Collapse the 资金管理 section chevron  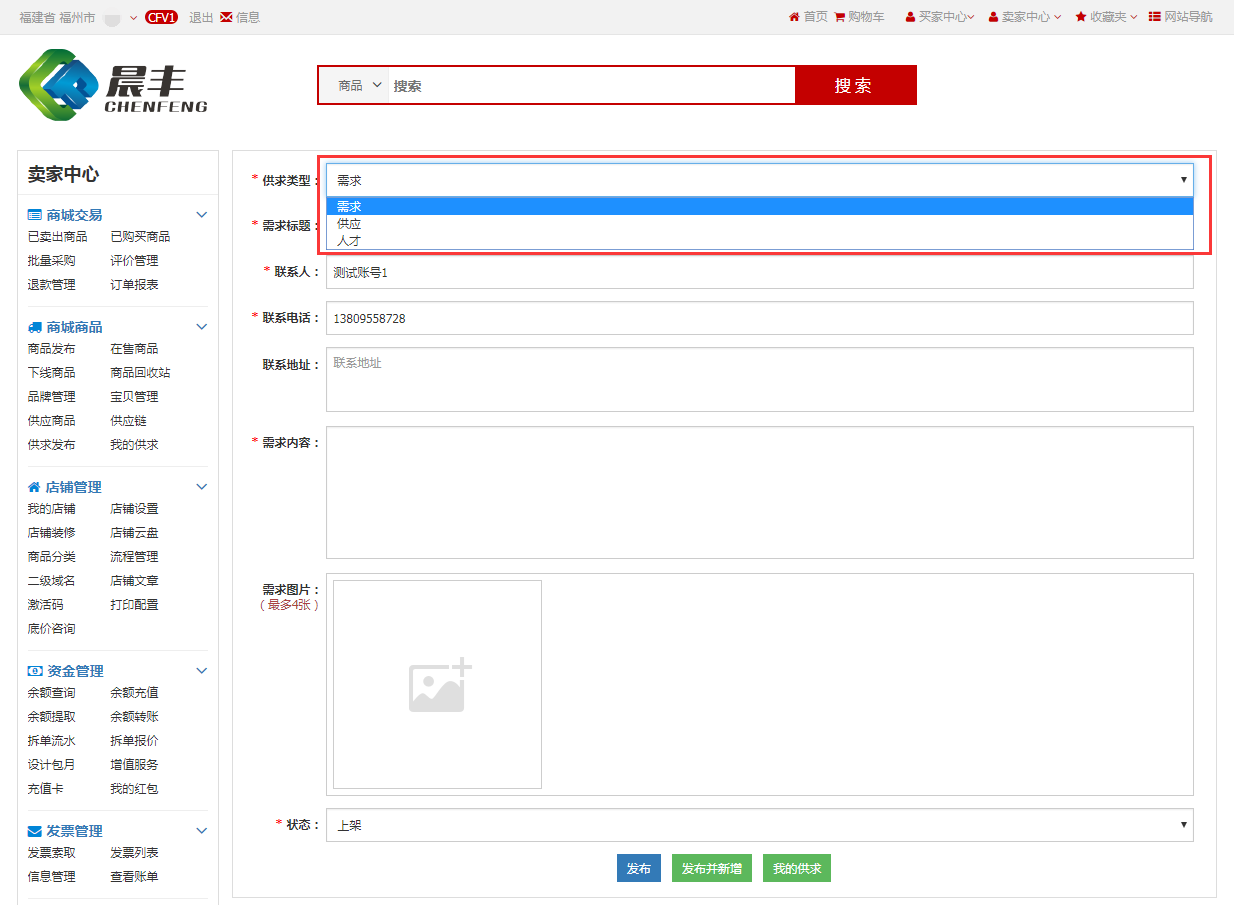pos(202,671)
